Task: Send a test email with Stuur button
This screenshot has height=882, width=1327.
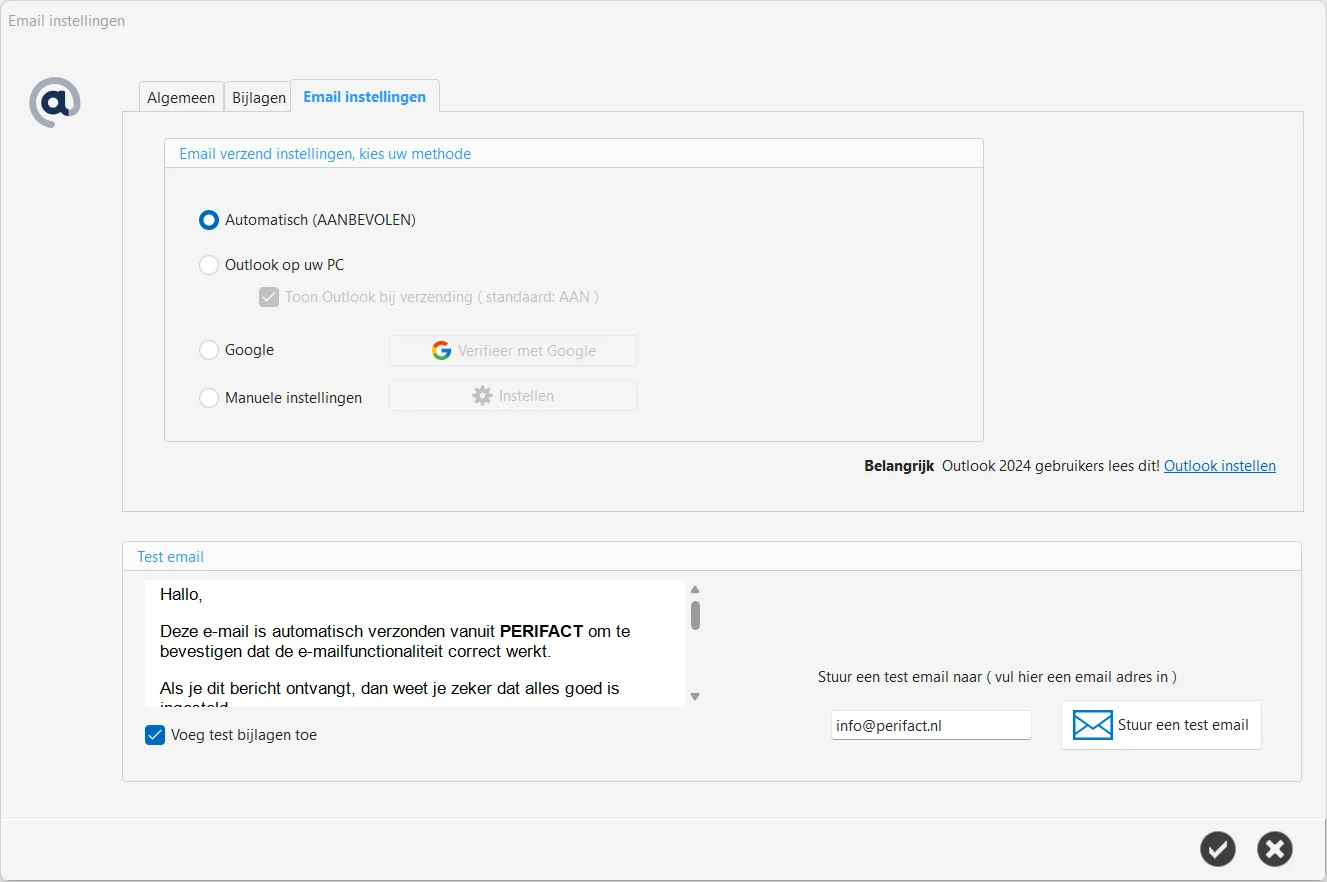Action: 1161,725
